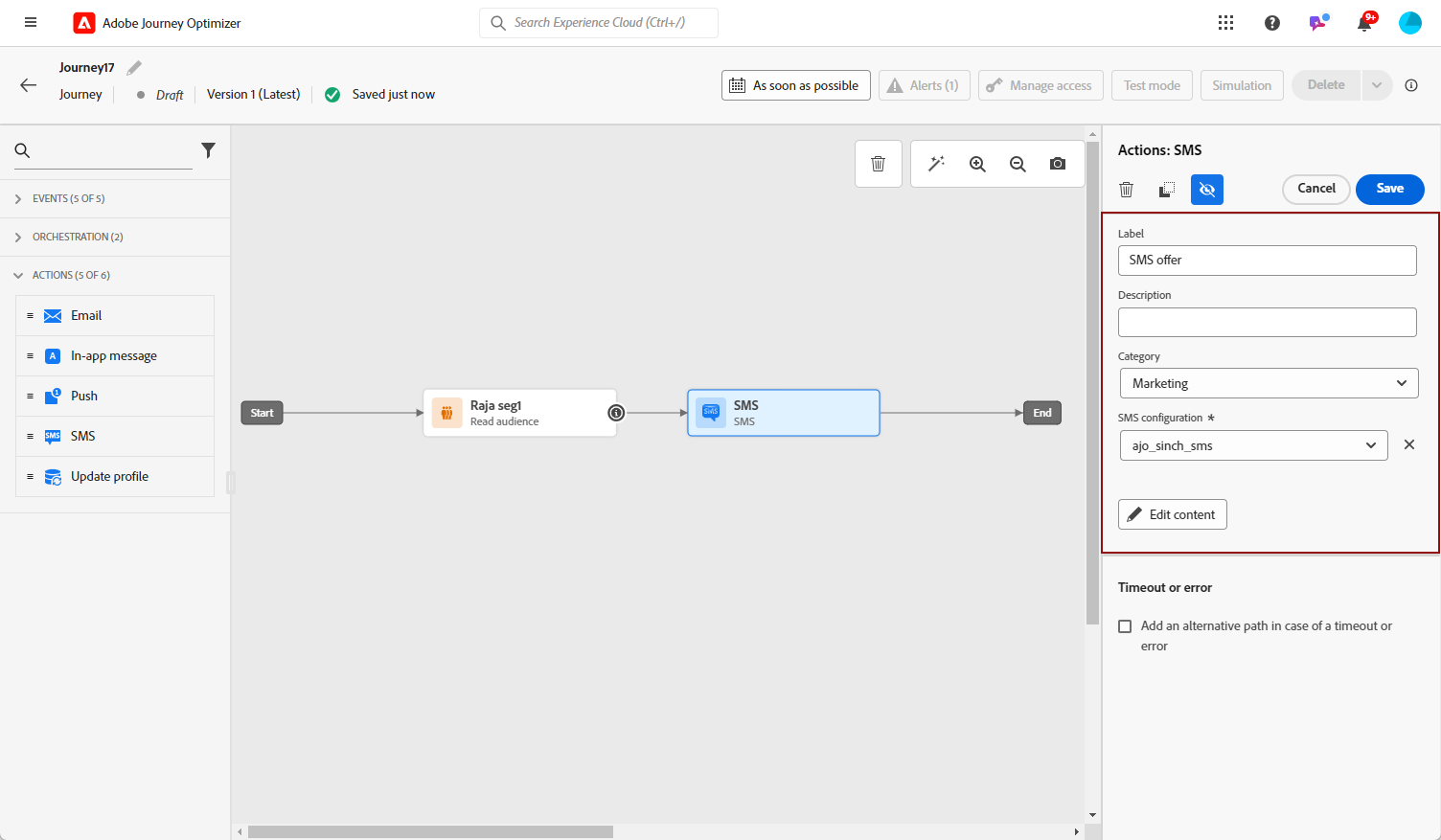Delete the SMS action in the panel
Image resolution: width=1441 pixels, height=840 pixels.
coord(1127,190)
